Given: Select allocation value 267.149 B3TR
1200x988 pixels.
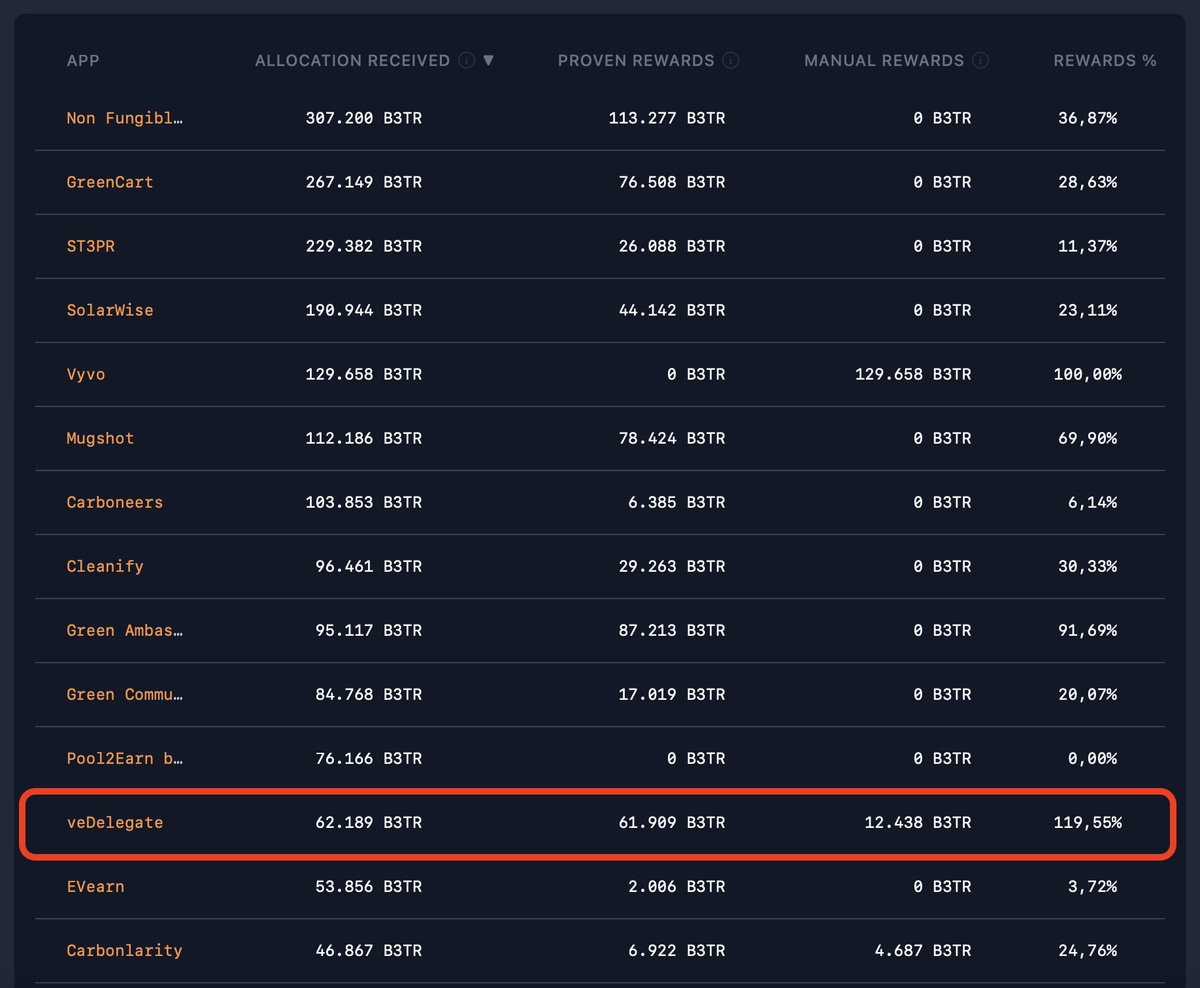Looking at the screenshot, I should click(x=364, y=182).
